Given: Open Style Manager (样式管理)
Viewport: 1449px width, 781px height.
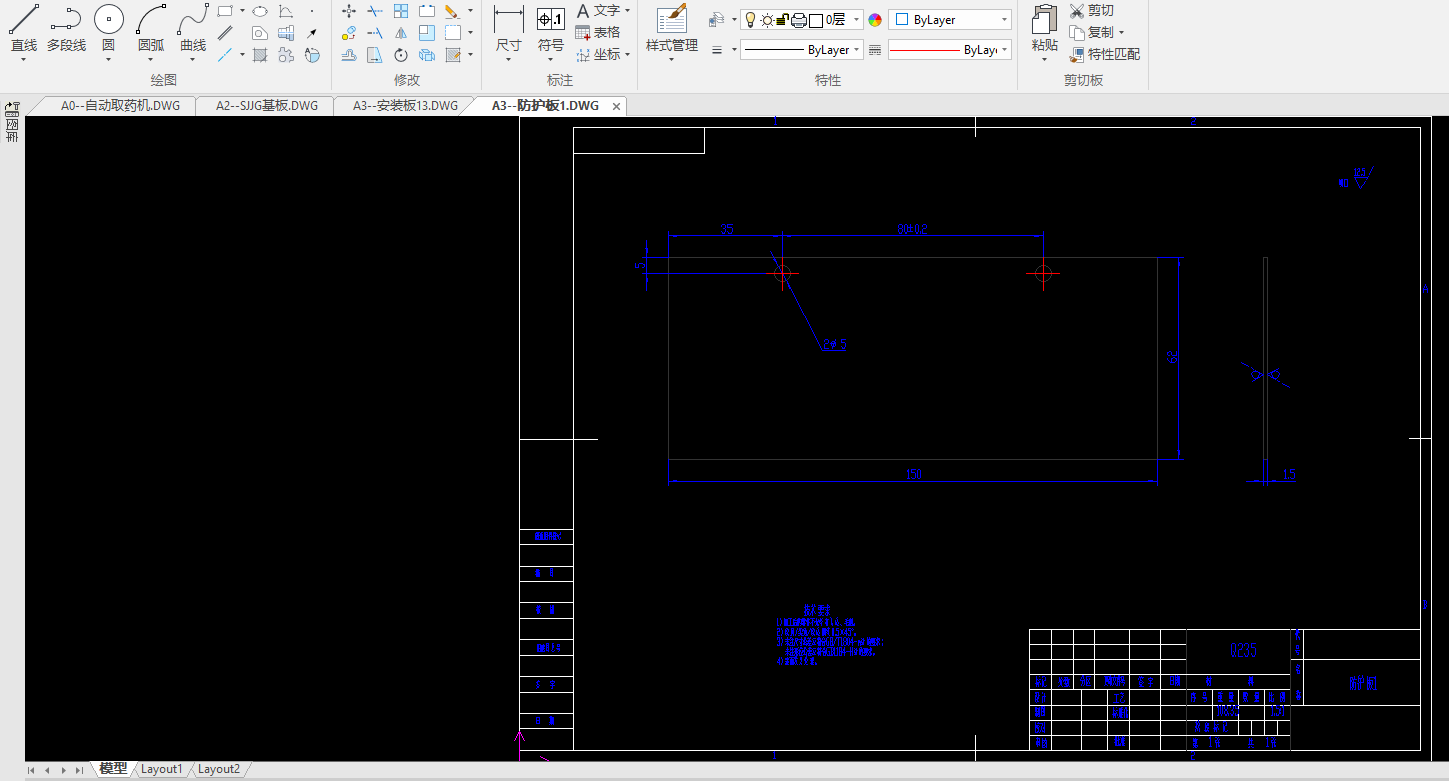Looking at the screenshot, I should [x=671, y=28].
